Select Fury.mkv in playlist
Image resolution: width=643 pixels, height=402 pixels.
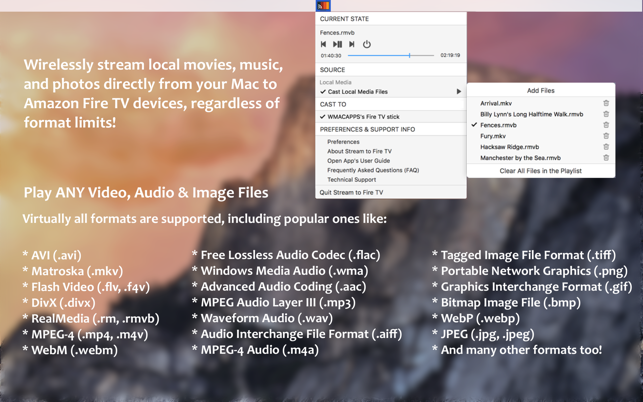click(x=493, y=136)
